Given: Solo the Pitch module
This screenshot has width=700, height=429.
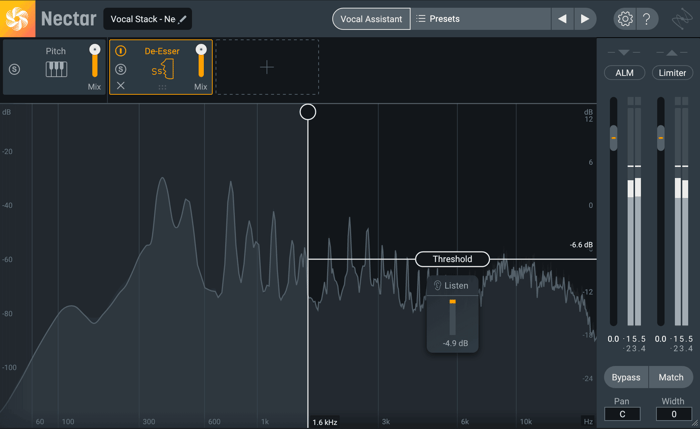Looking at the screenshot, I should (14, 69).
